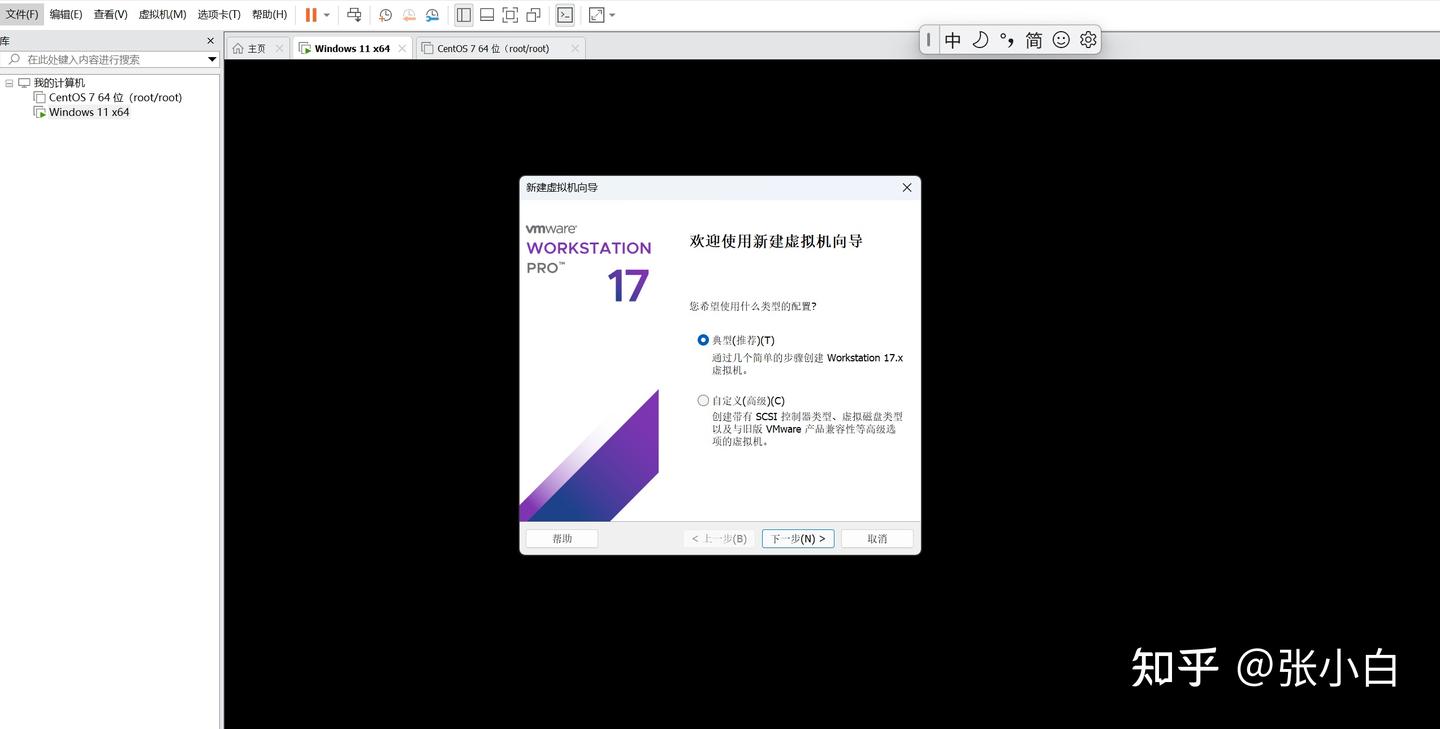Open the 虚拟机(M) menu
Image resolution: width=1440 pixels, height=729 pixels.
pyautogui.click(x=162, y=15)
